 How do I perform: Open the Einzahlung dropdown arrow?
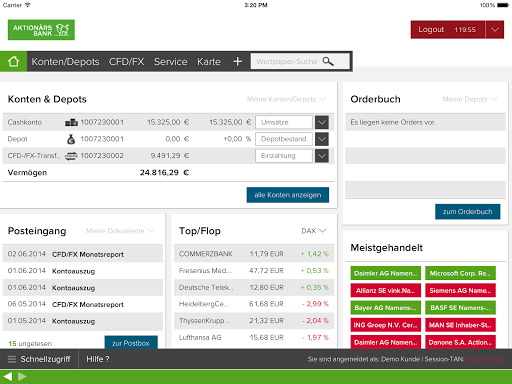click(x=322, y=156)
